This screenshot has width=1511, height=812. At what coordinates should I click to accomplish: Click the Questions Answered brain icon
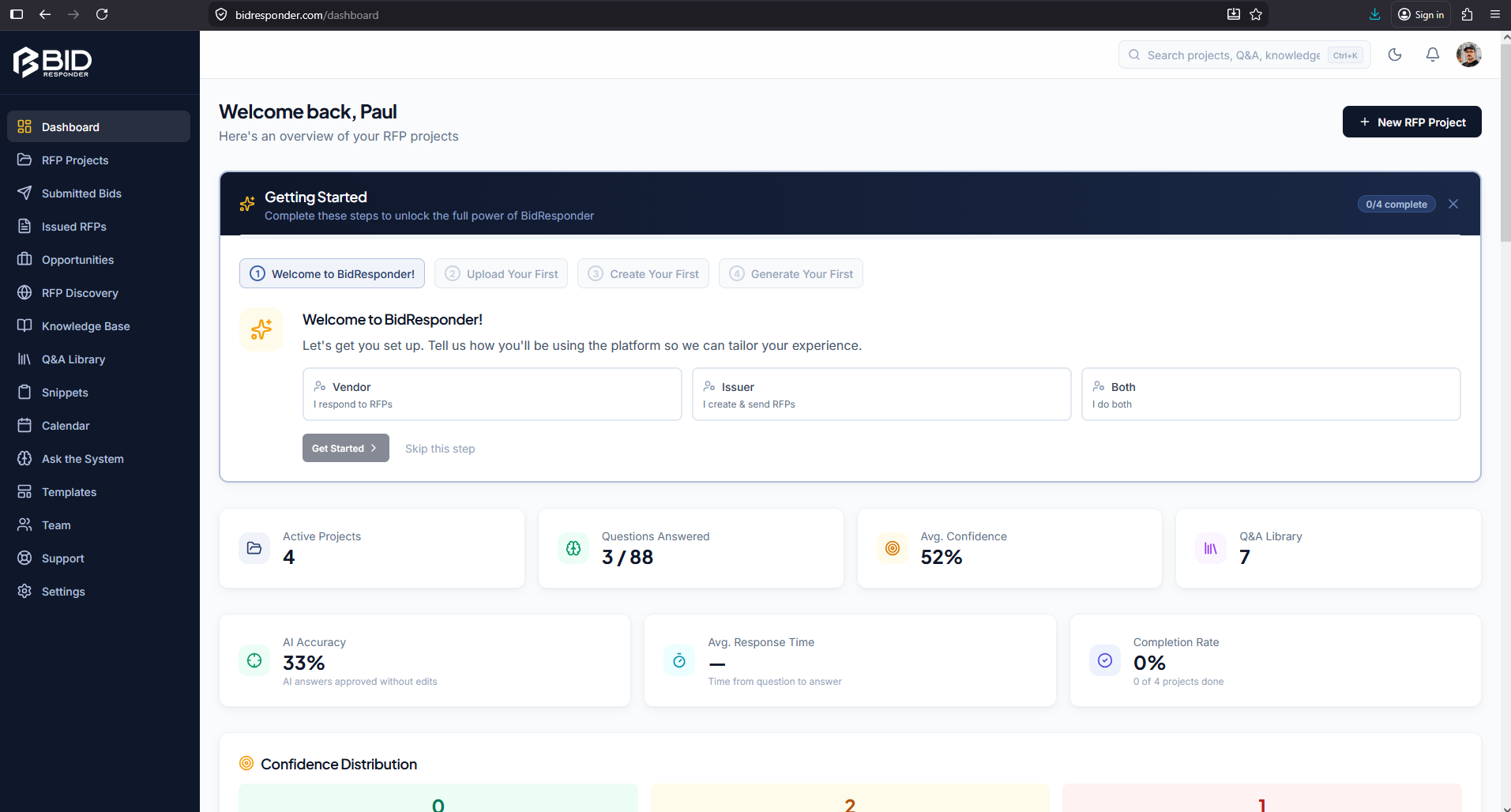(573, 548)
